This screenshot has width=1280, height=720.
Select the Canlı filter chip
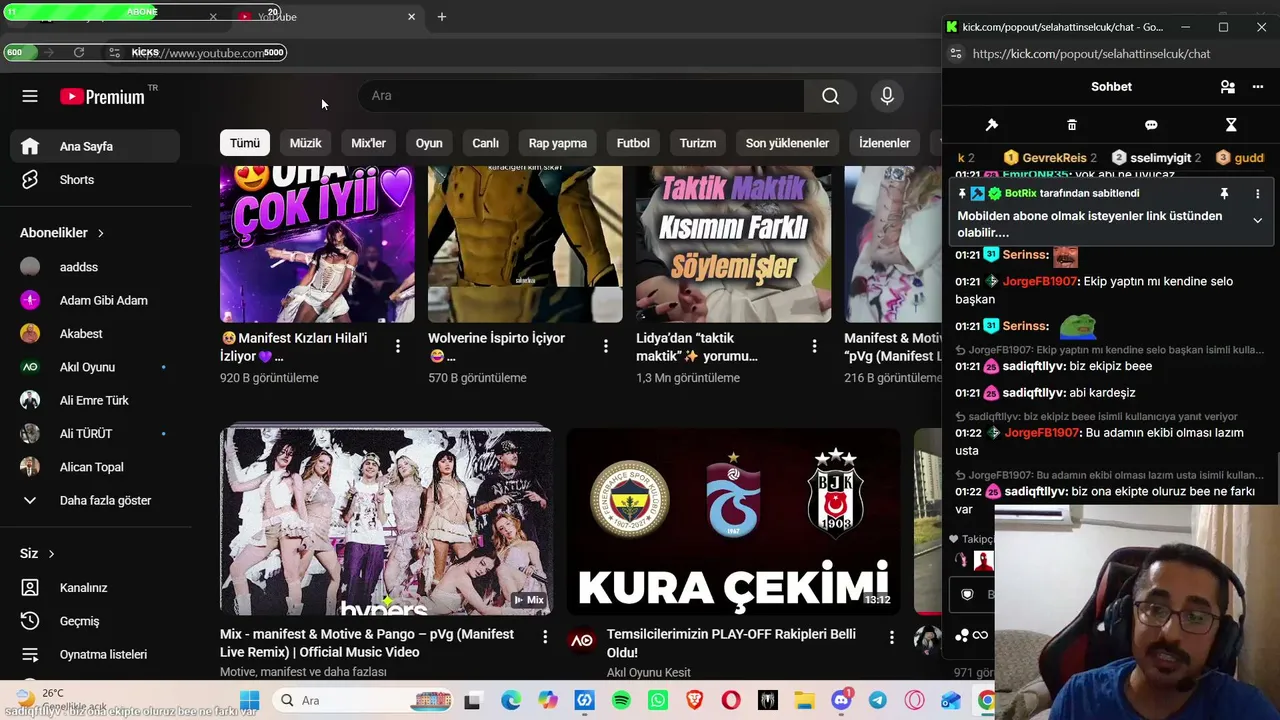coord(485,143)
